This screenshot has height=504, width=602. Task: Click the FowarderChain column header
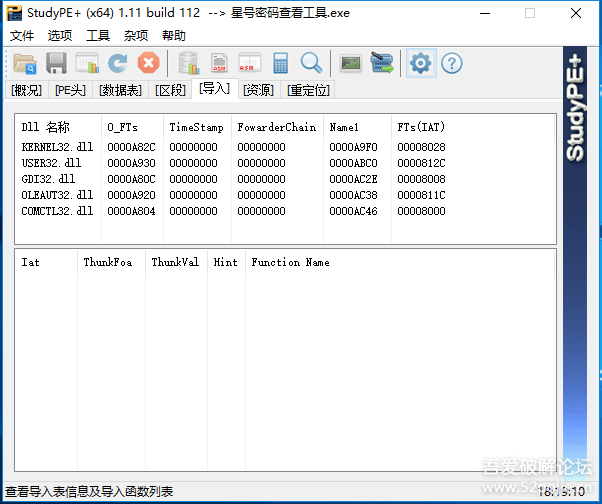click(x=277, y=127)
